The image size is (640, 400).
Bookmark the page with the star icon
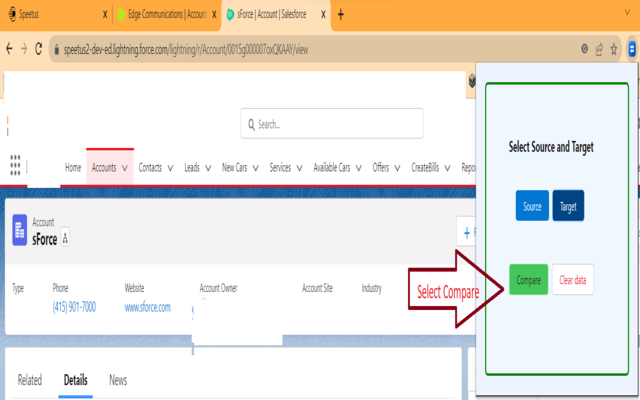pos(613,49)
